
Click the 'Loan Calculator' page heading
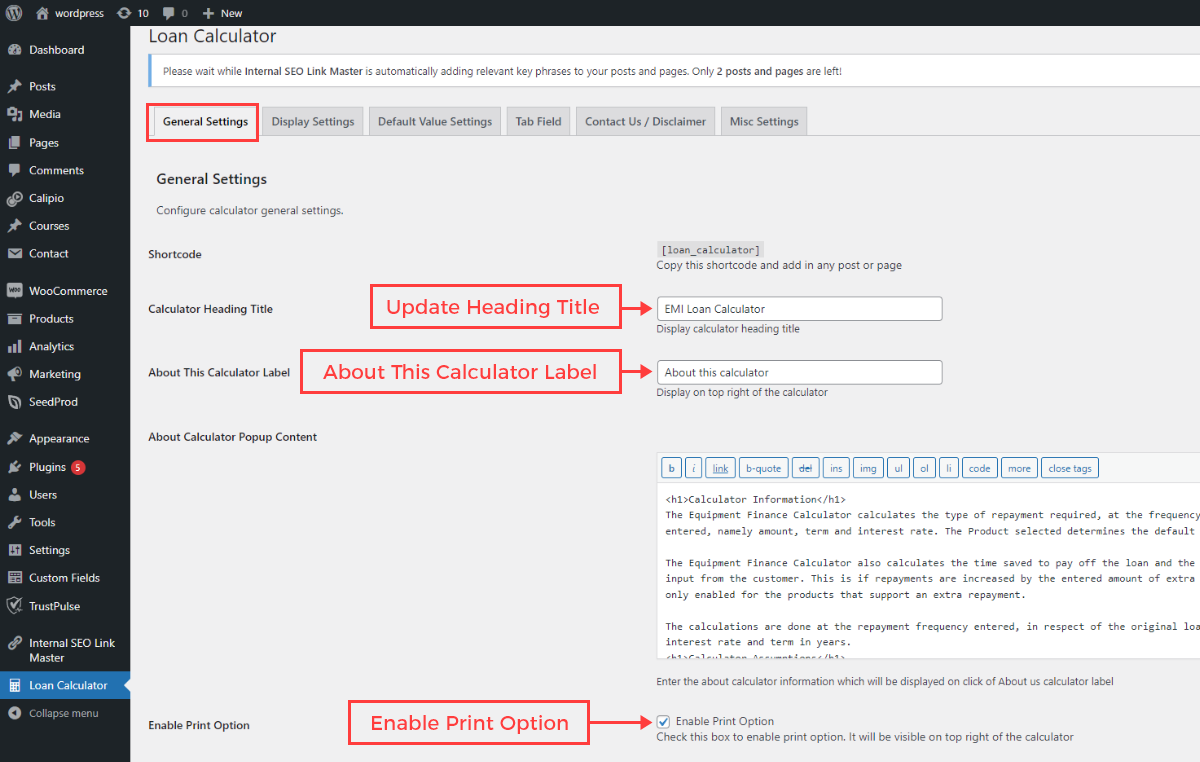[x=212, y=36]
